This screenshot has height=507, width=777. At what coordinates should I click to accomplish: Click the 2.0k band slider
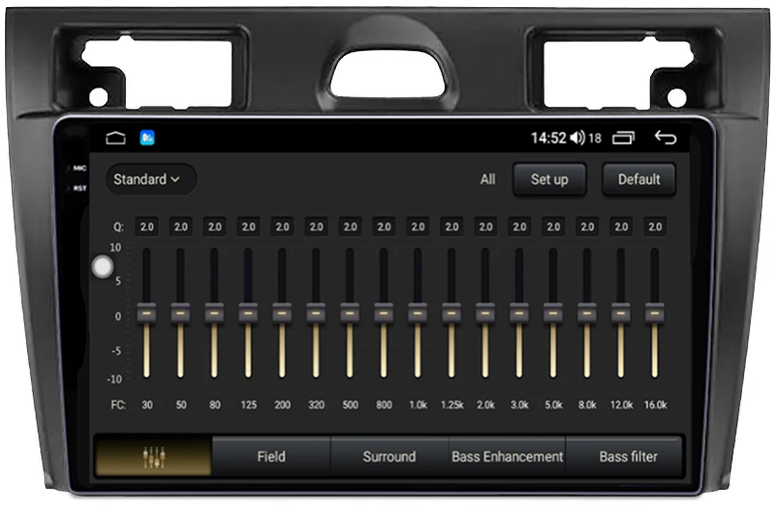[485, 313]
